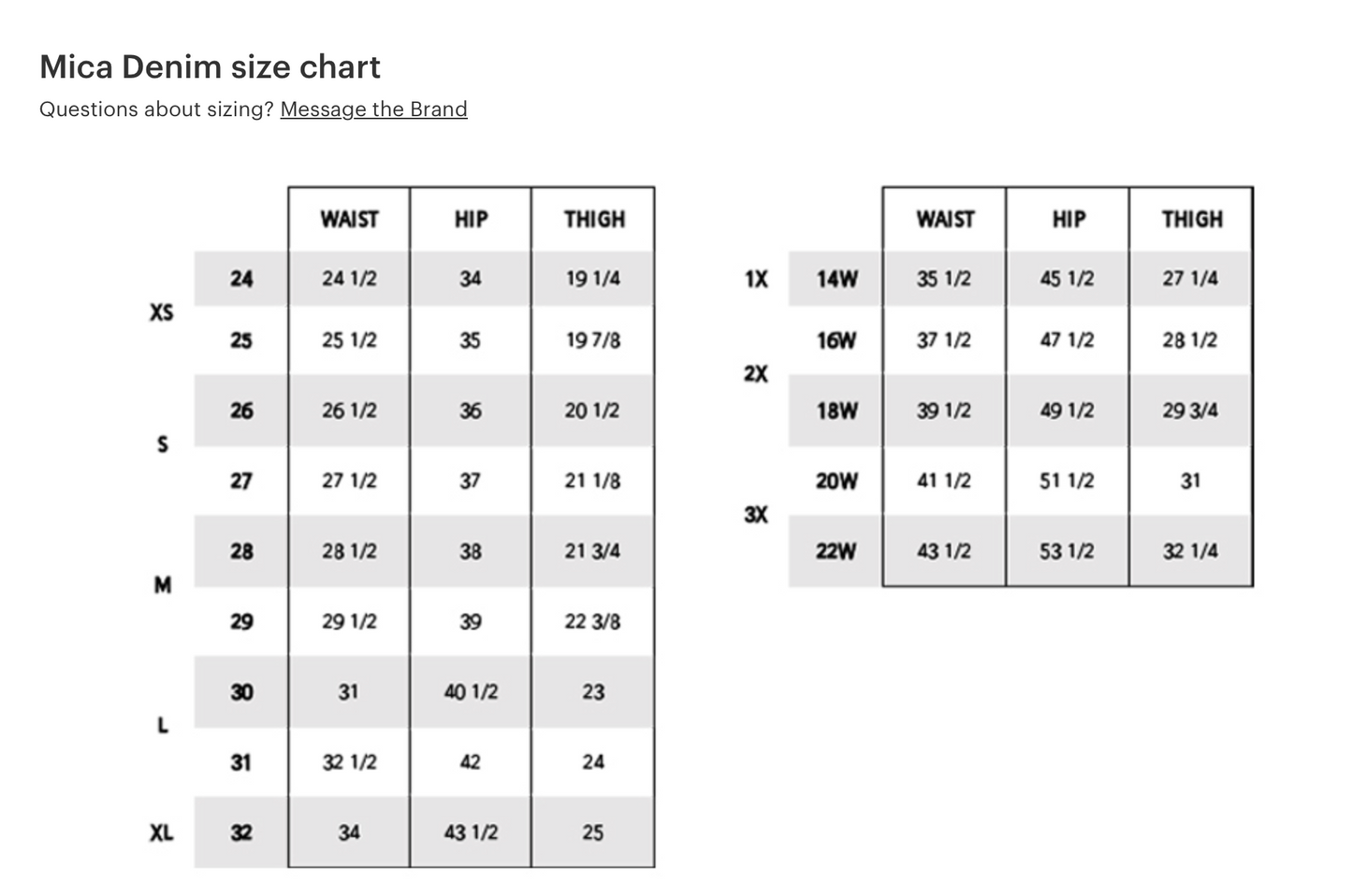
Task: Click the thigh value 32 1/4
Action: click(x=1190, y=552)
